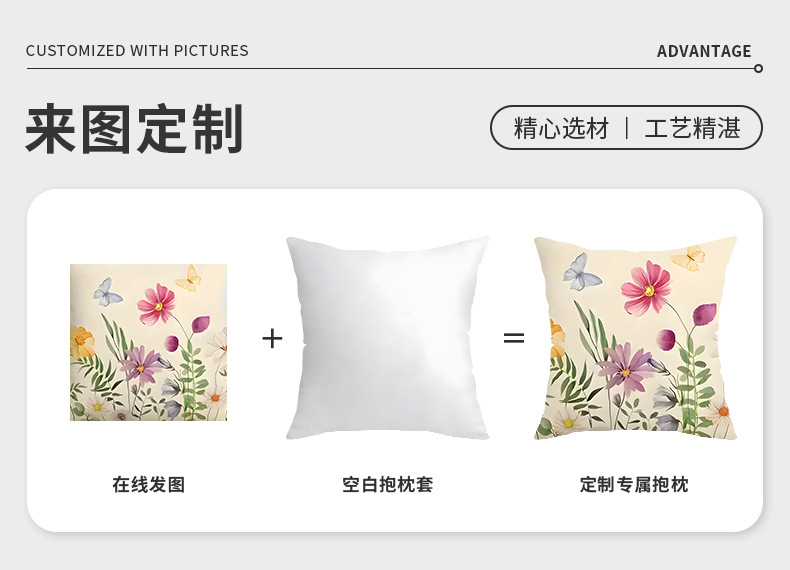This screenshot has width=790, height=570.
Task: Click the blue butterfly on source picture
Action: (107, 293)
